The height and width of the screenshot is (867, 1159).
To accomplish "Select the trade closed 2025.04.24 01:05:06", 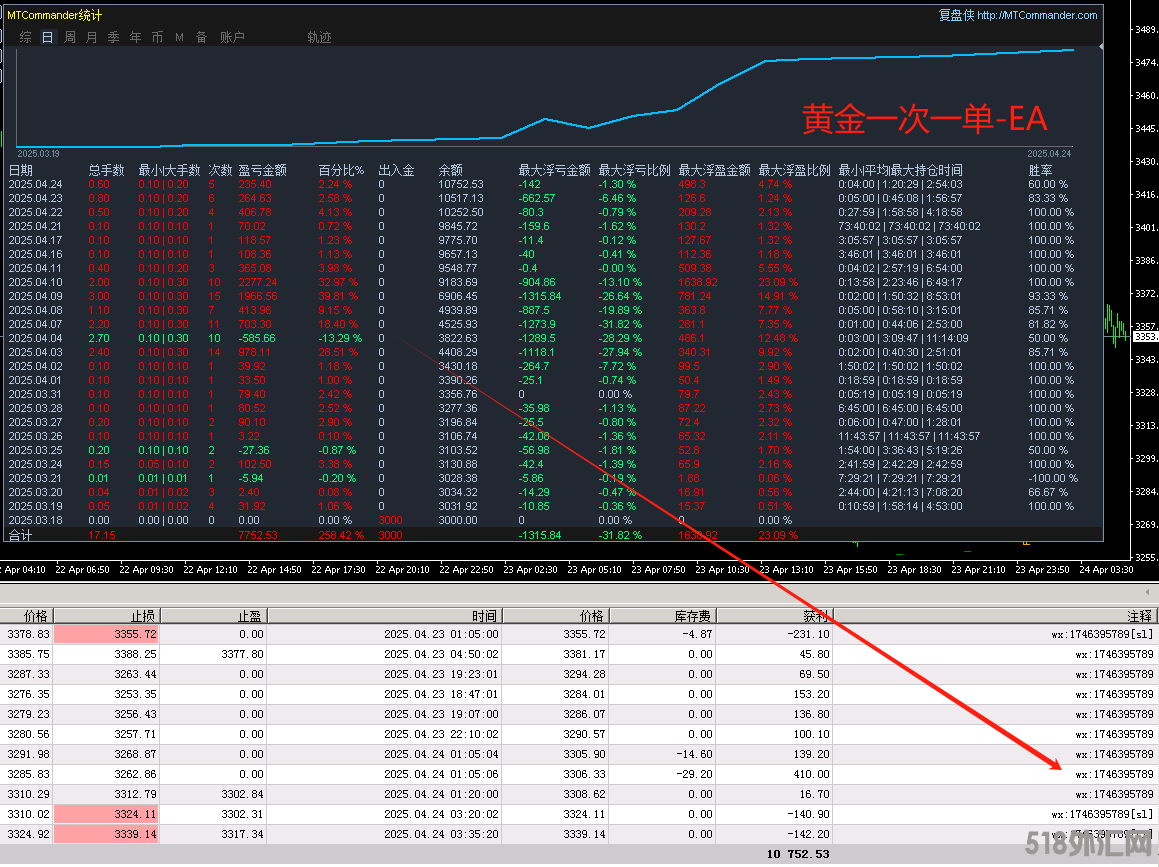I will (578, 775).
